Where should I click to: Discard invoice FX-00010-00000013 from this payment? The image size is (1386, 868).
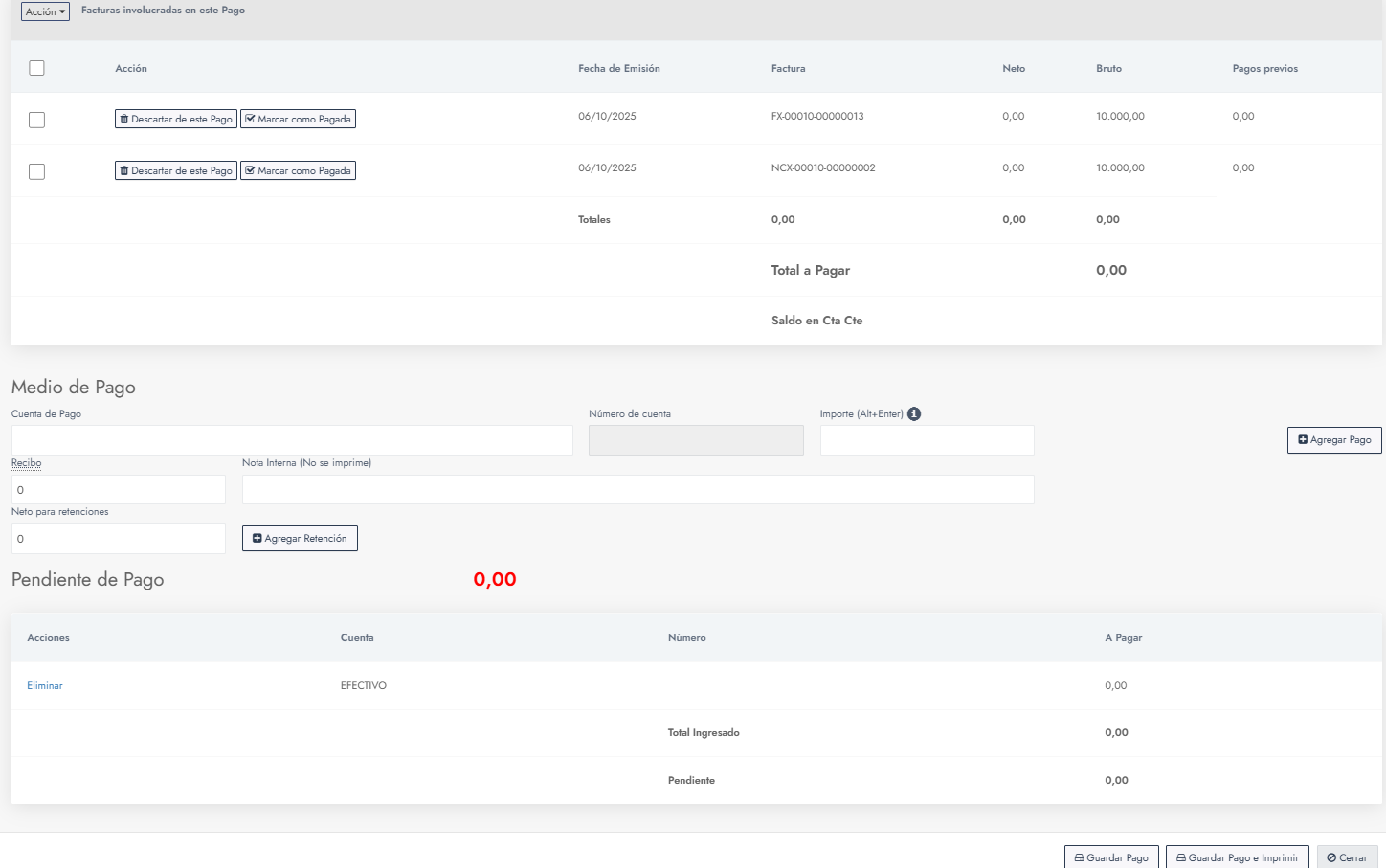click(176, 120)
